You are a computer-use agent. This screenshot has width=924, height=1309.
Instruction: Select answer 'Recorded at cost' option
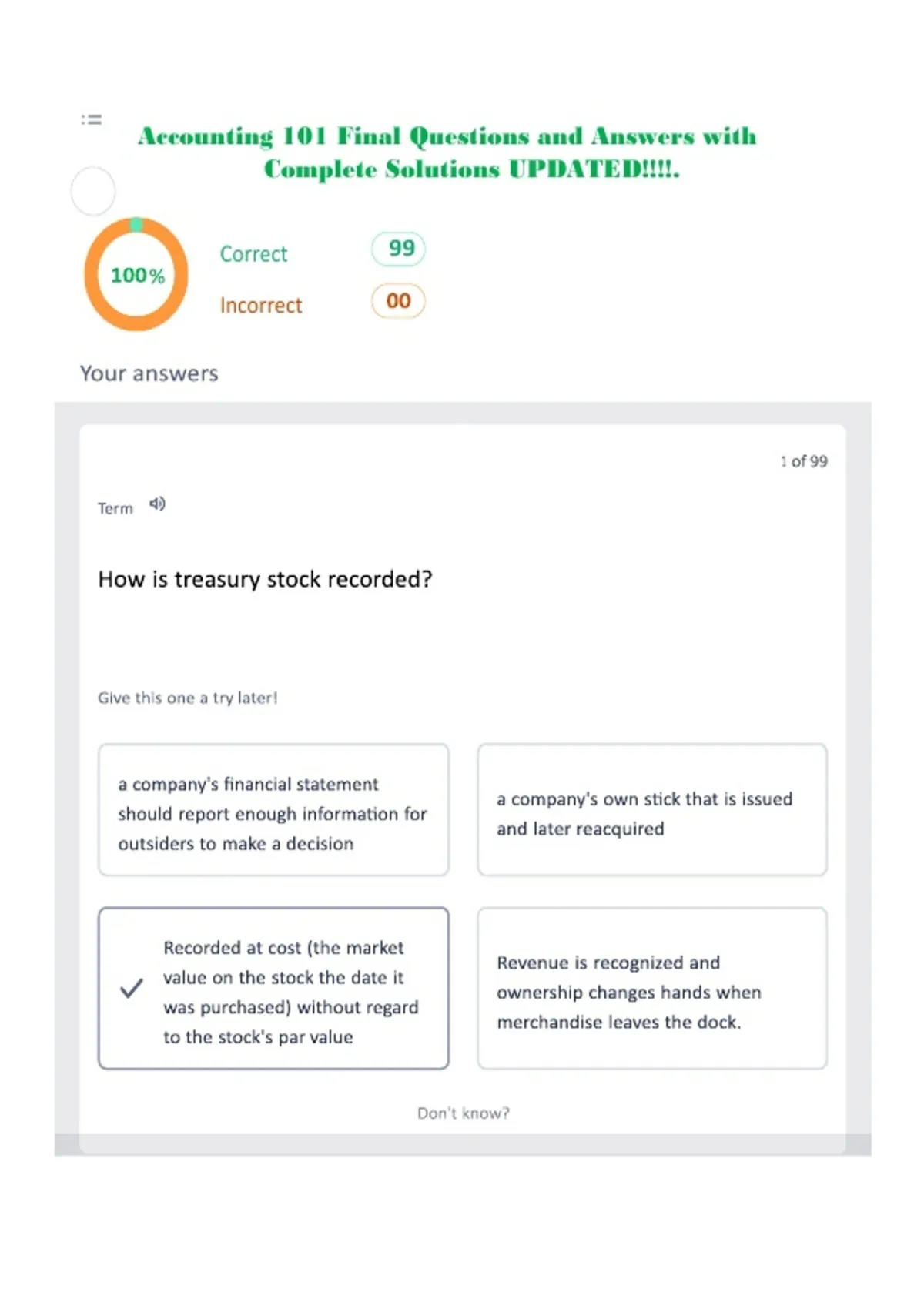273,988
